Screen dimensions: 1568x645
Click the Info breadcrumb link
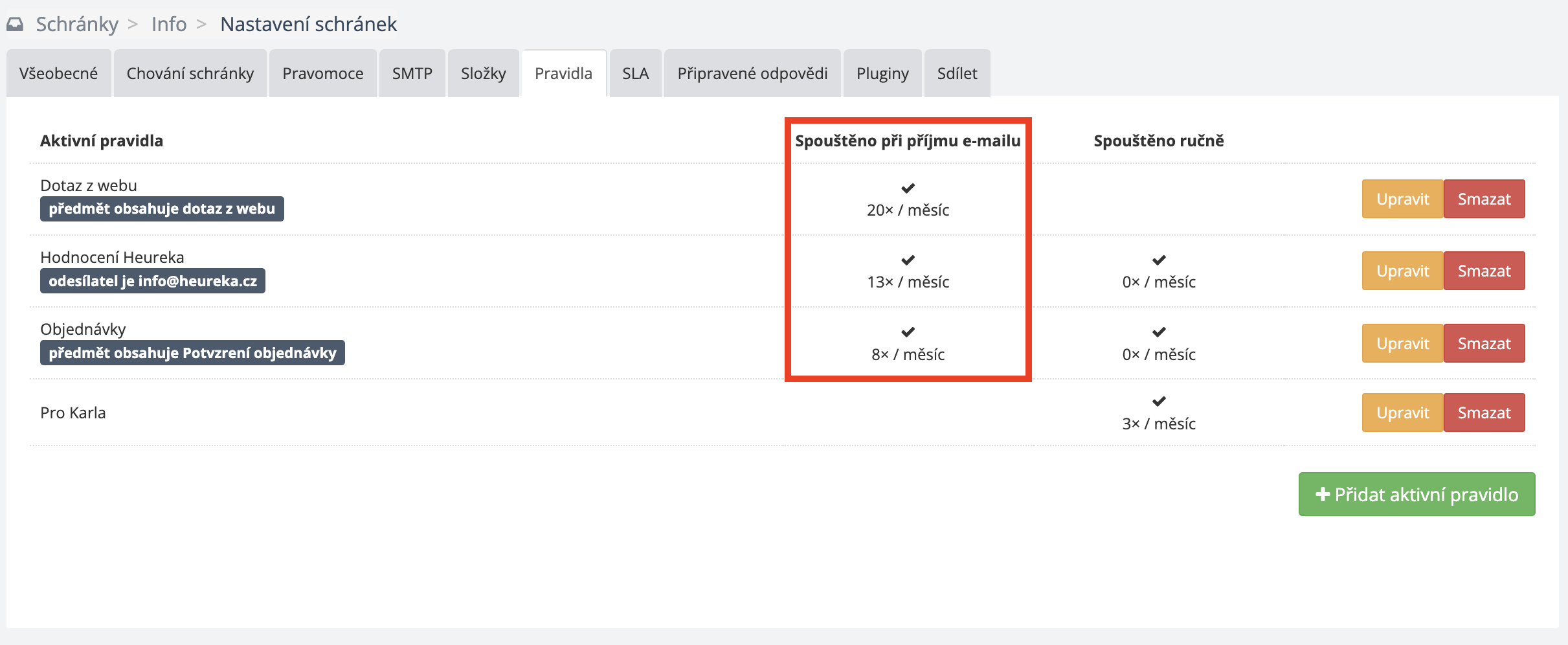(x=169, y=25)
